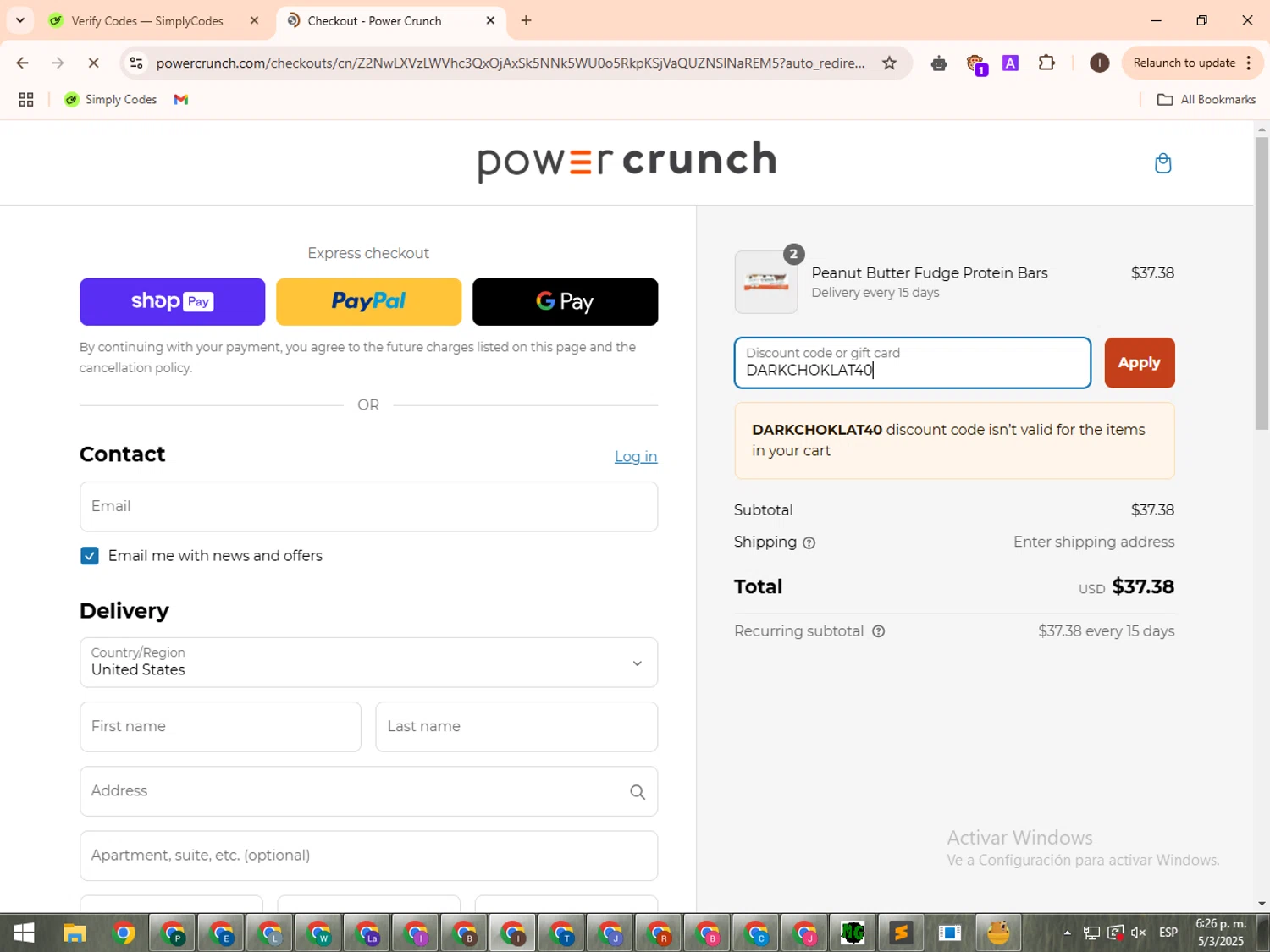Open the Chrome three-dot menu
The height and width of the screenshot is (952, 1270).
[x=1249, y=63]
